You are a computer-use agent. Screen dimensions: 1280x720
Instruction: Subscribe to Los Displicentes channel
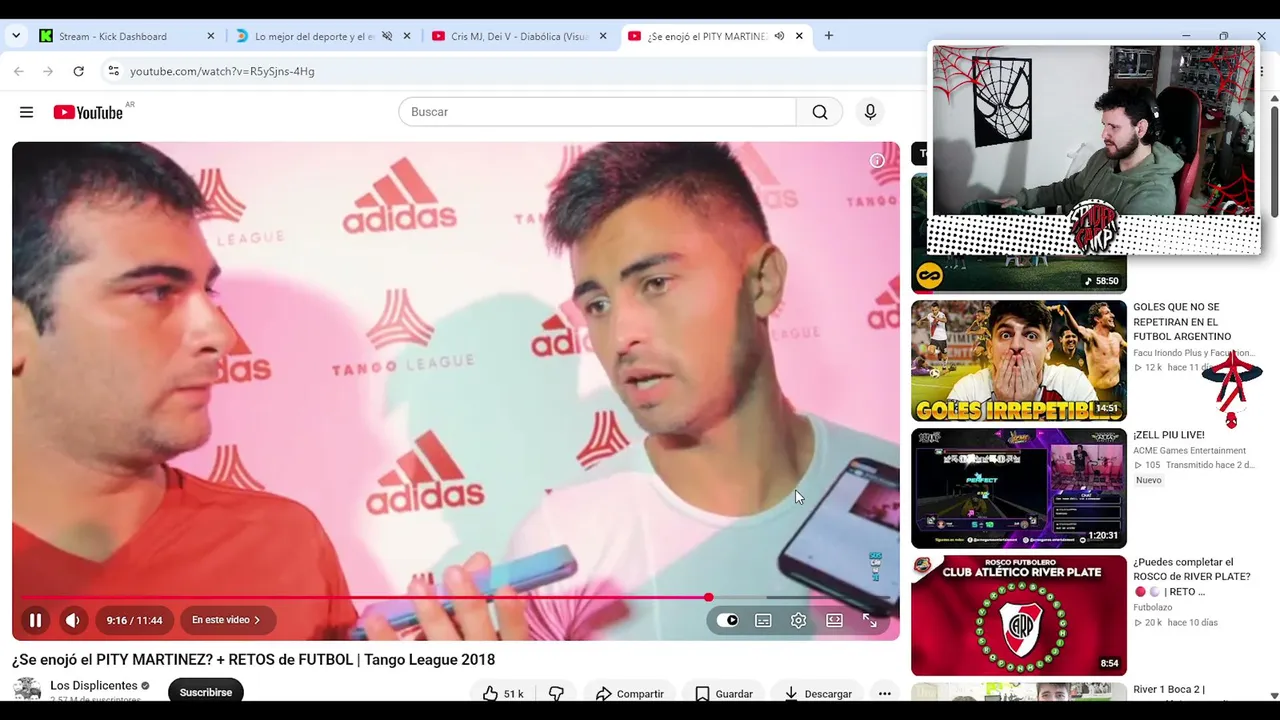(x=206, y=692)
